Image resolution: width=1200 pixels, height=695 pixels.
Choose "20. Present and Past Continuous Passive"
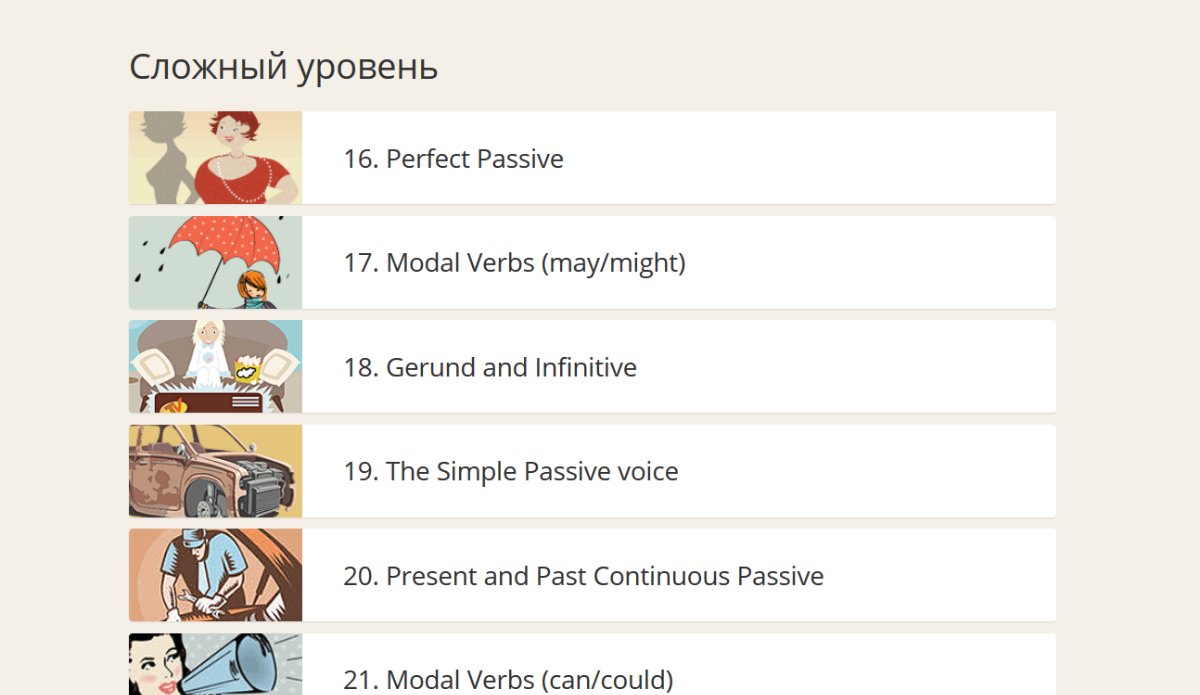coord(583,576)
